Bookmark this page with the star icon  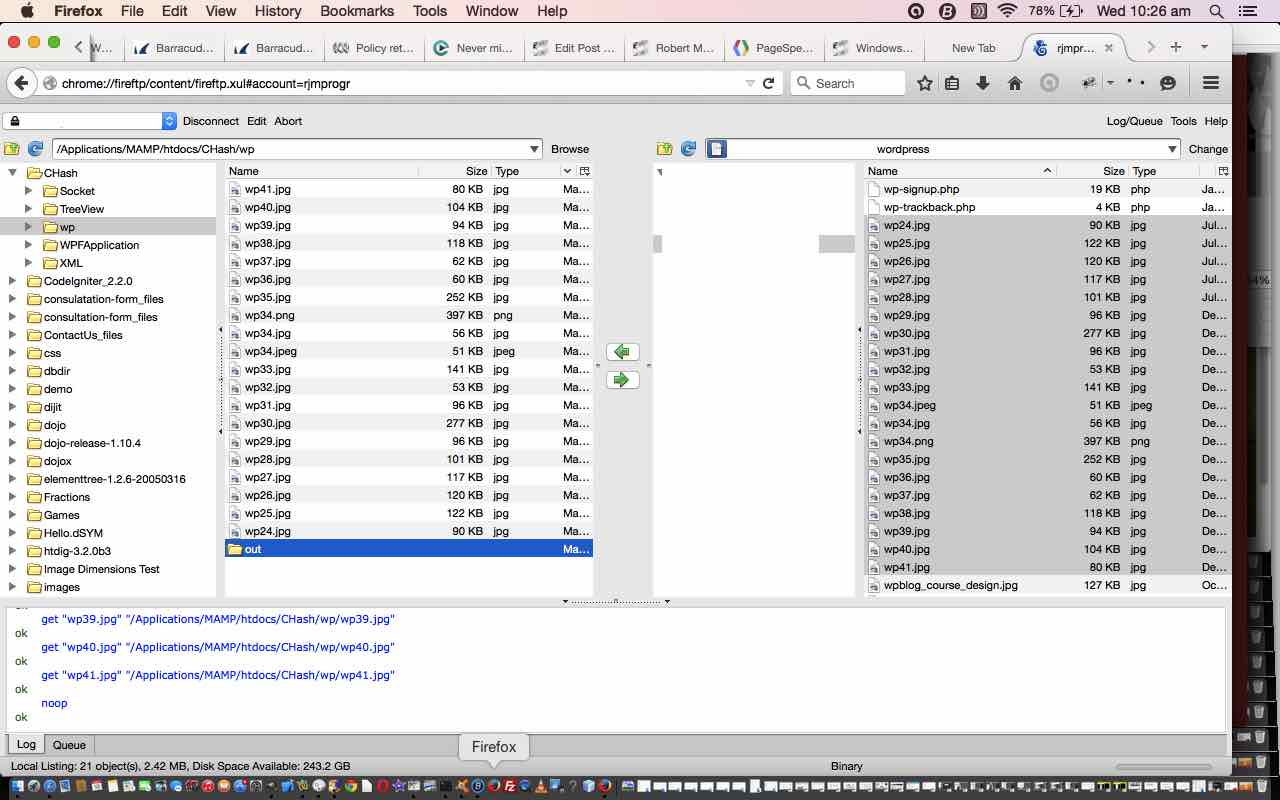pyautogui.click(x=925, y=83)
